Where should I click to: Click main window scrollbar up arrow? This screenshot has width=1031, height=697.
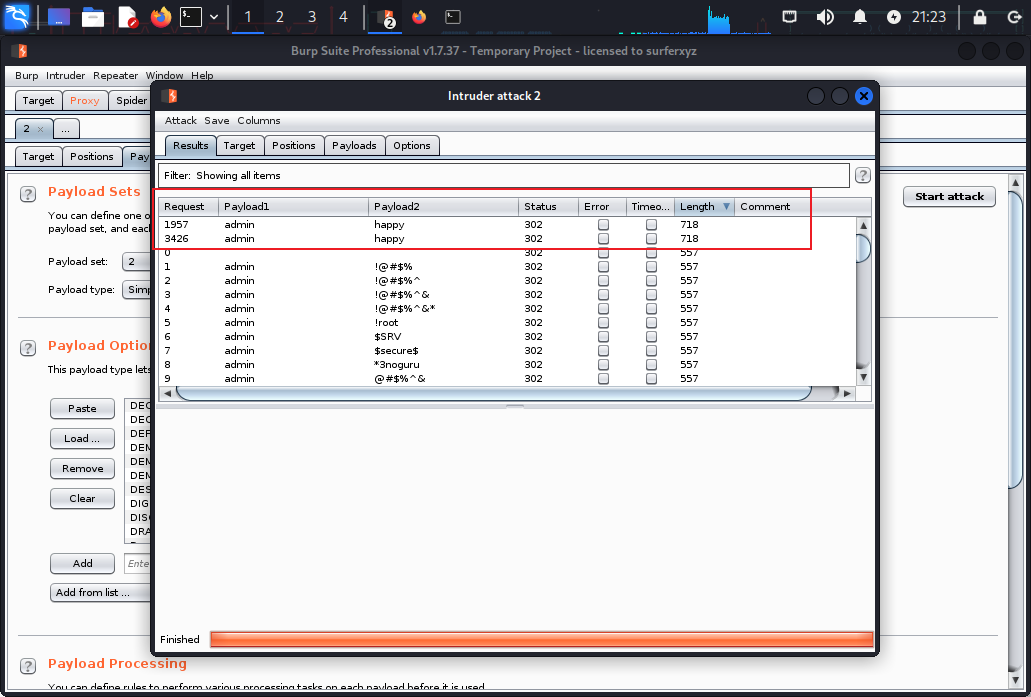tap(1015, 183)
